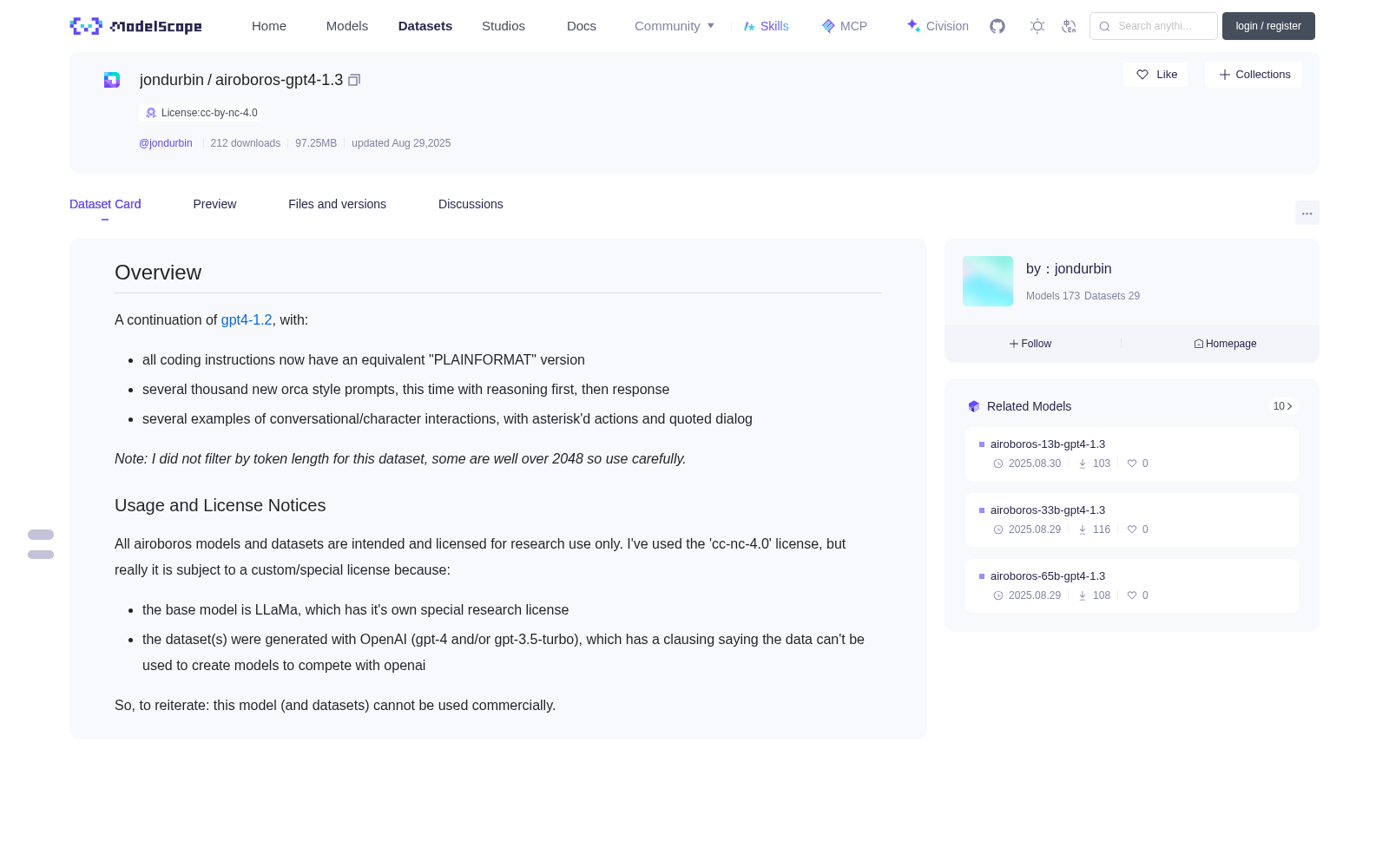The width and height of the screenshot is (1389, 868).
Task: Click jondurbin's gradient avatar thumbnail
Action: tap(988, 281)
